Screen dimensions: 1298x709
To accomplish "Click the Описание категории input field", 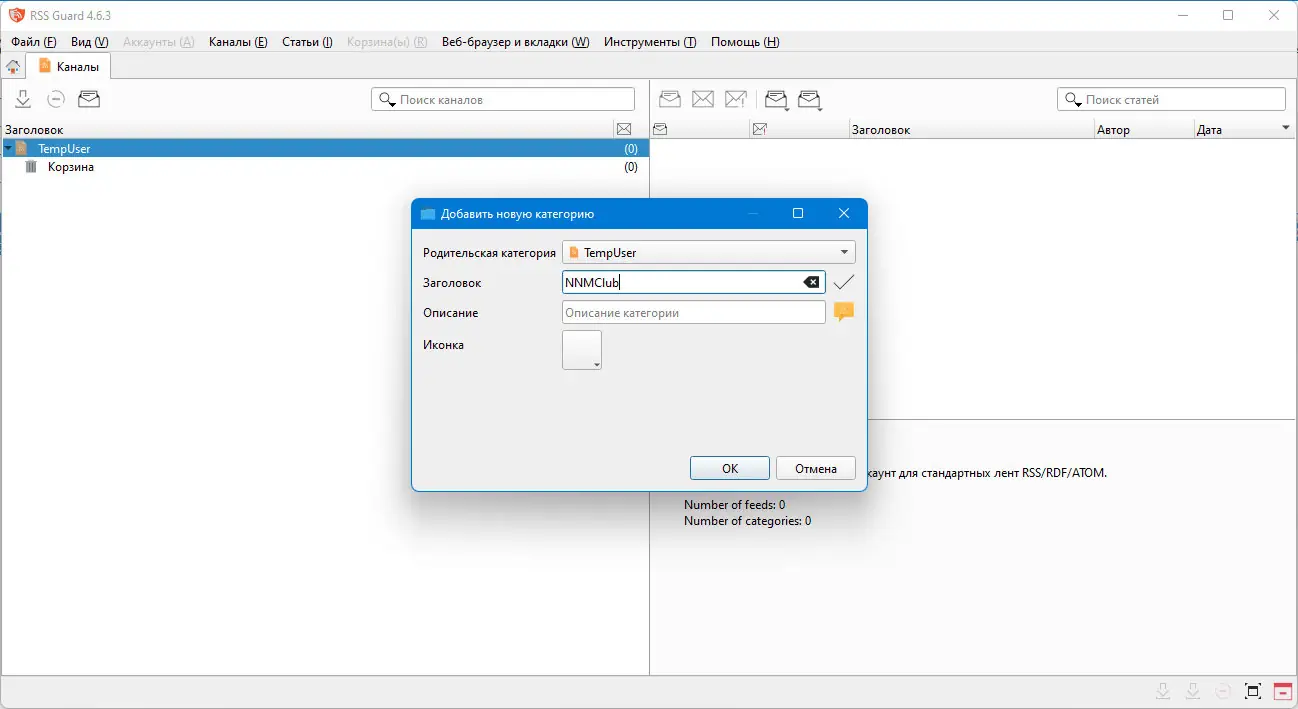I will [694, 312].
